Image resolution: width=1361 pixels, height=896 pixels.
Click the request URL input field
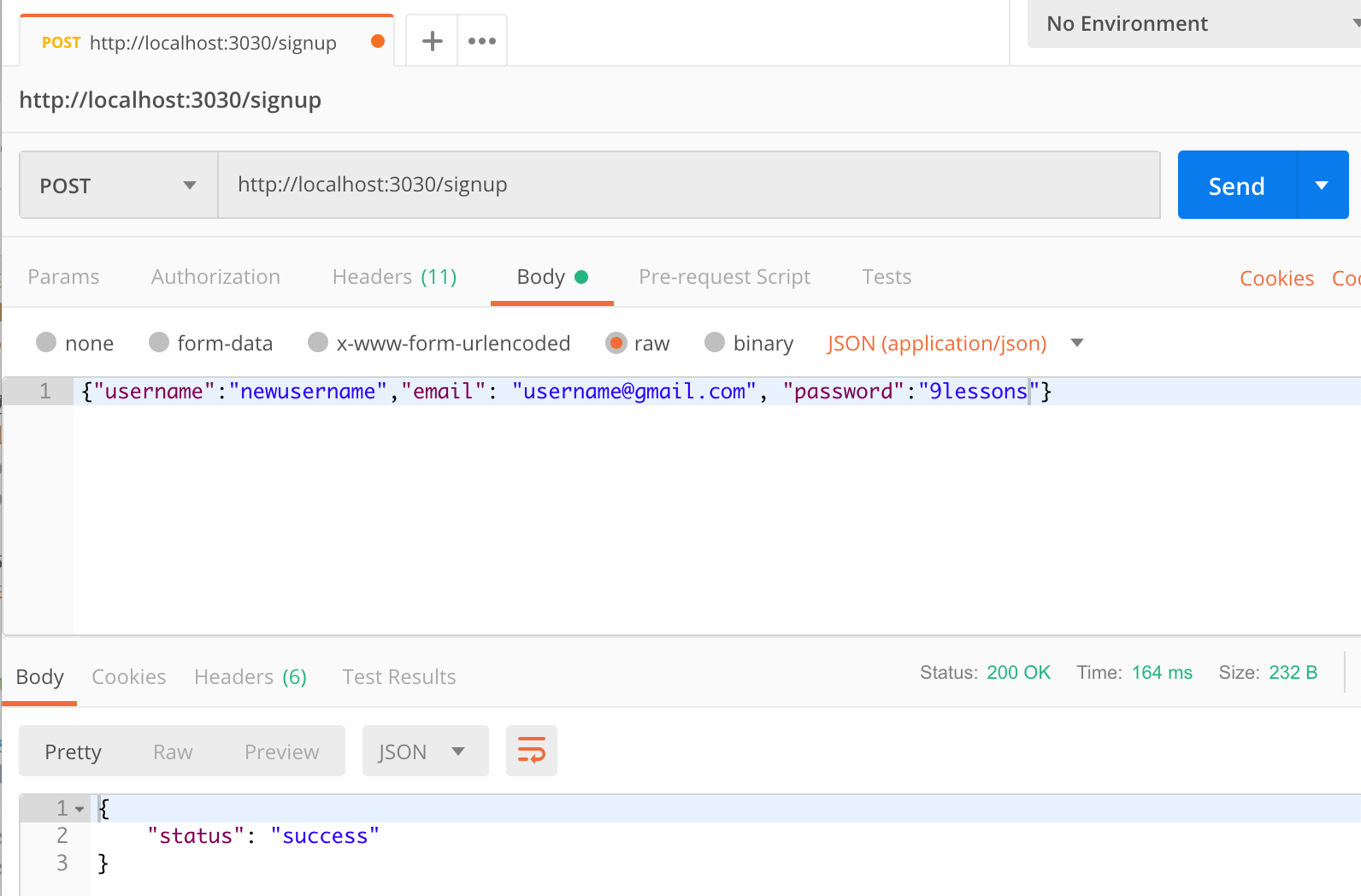coord(689,185)
